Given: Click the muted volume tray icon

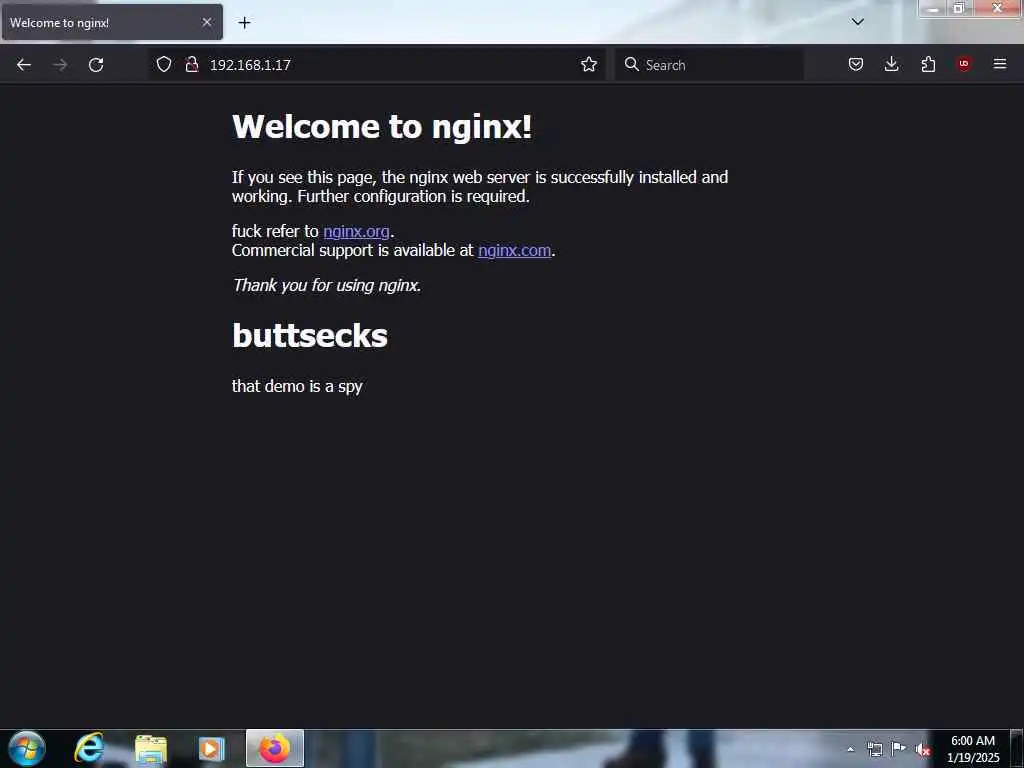Looking at the screenshot, I should coord(922,750).
